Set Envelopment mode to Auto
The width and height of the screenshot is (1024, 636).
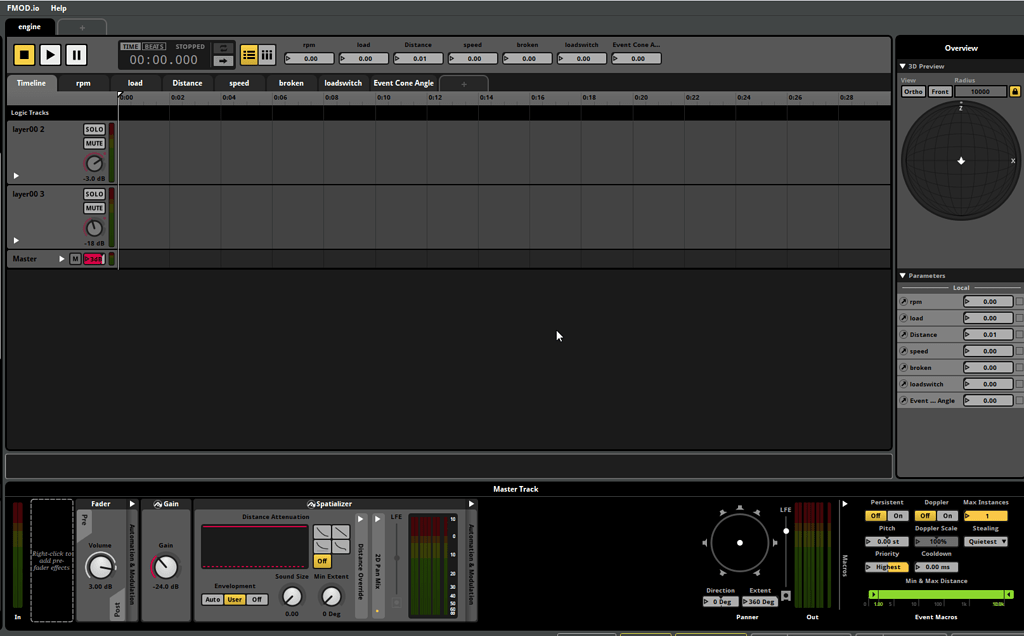(212, 599)
